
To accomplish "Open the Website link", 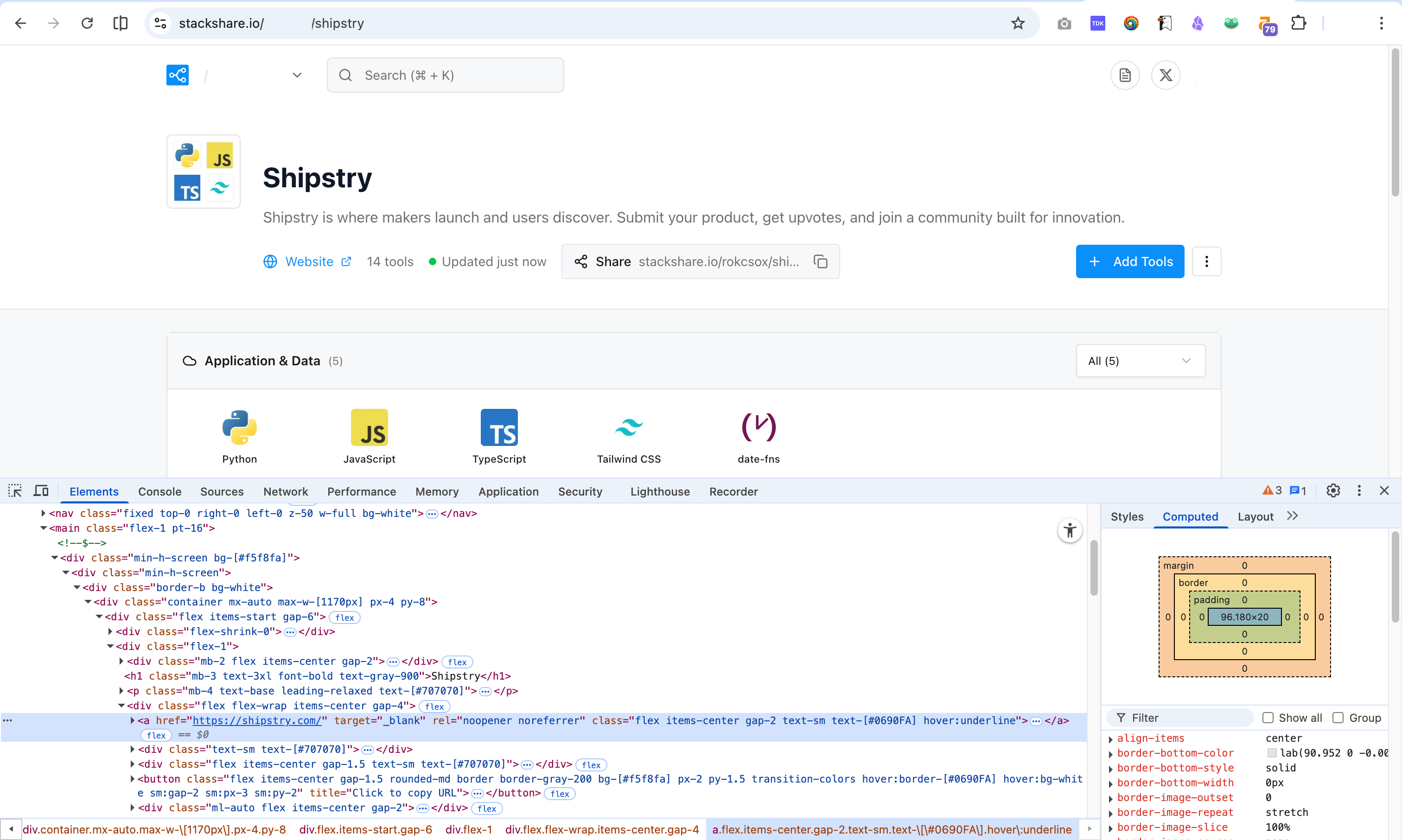I will (x=308, y=261).
